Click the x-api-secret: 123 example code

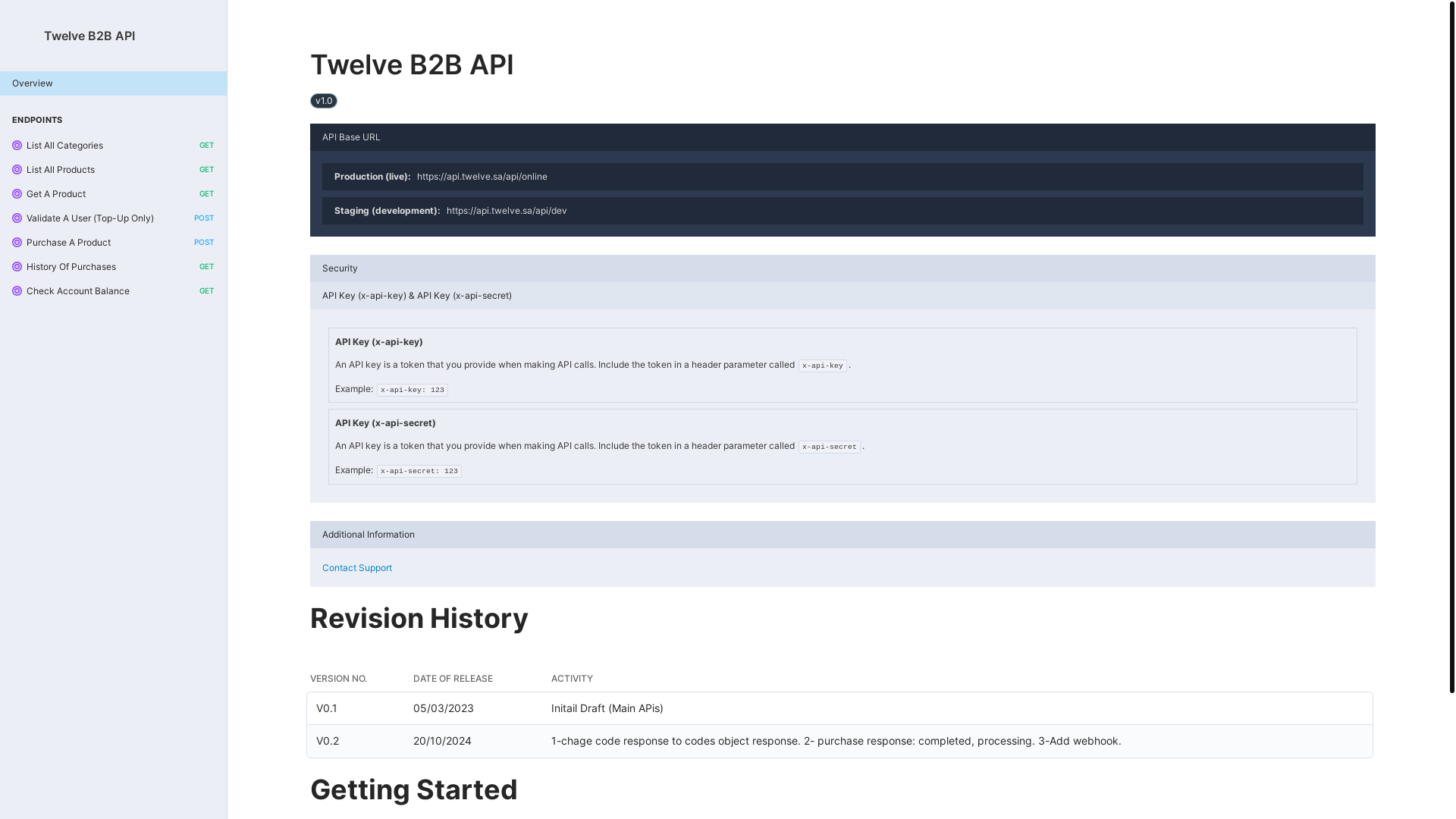[x=419, y=471]
